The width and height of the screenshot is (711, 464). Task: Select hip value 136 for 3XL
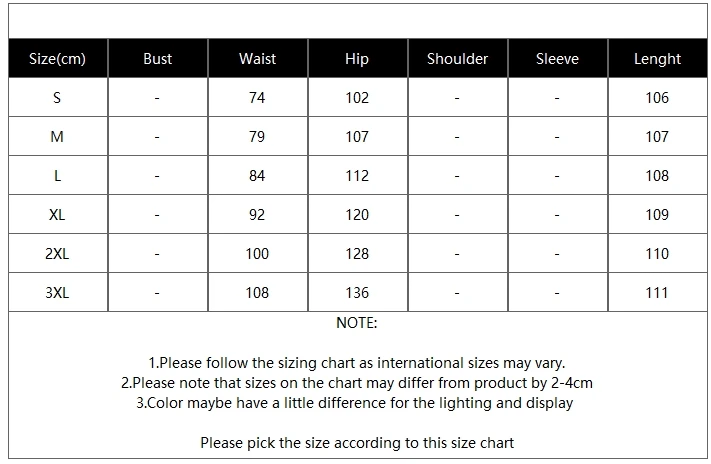pyautogui.click(x=357, y=293)
